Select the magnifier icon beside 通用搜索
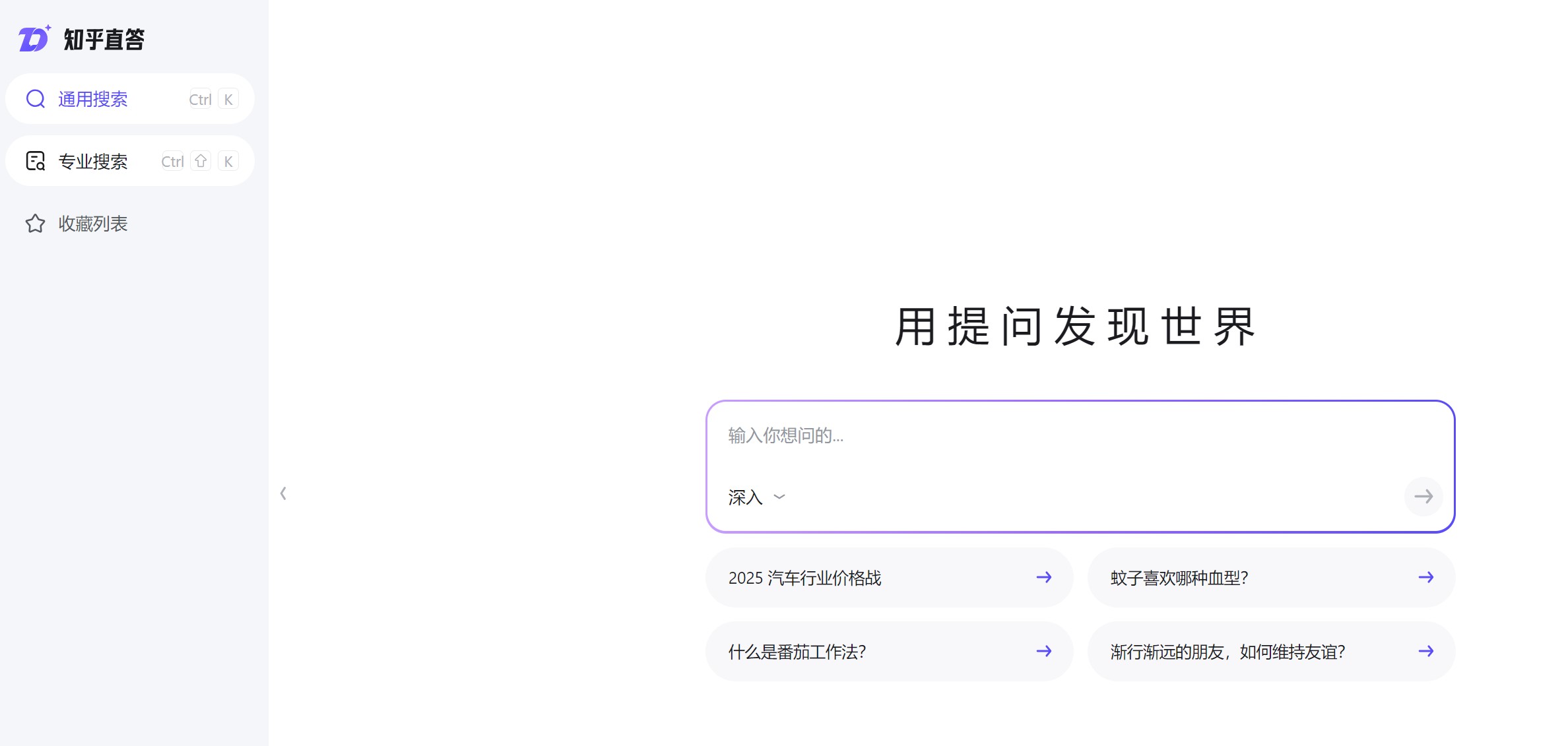Image resolution: width=1568 pixels, height=746 pixels. pos(35,98)
